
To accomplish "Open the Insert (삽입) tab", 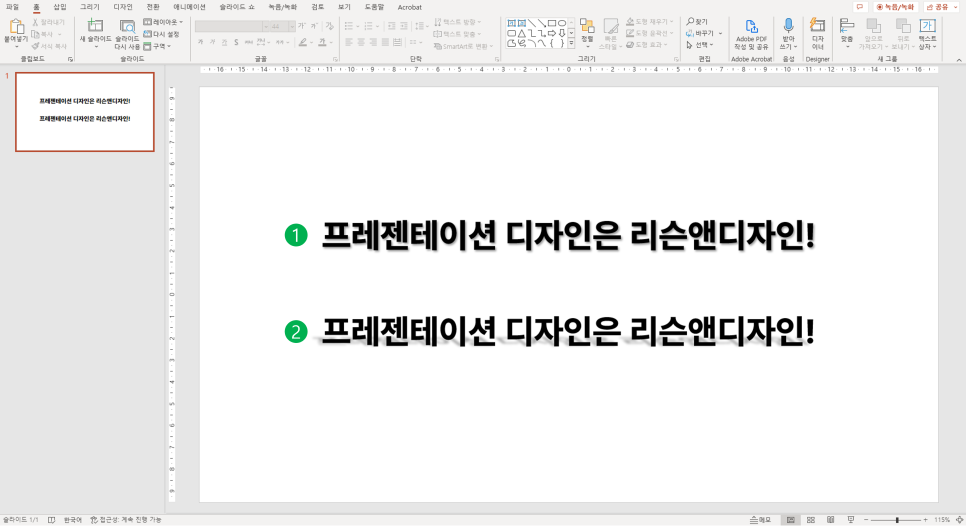I will 60,7.
